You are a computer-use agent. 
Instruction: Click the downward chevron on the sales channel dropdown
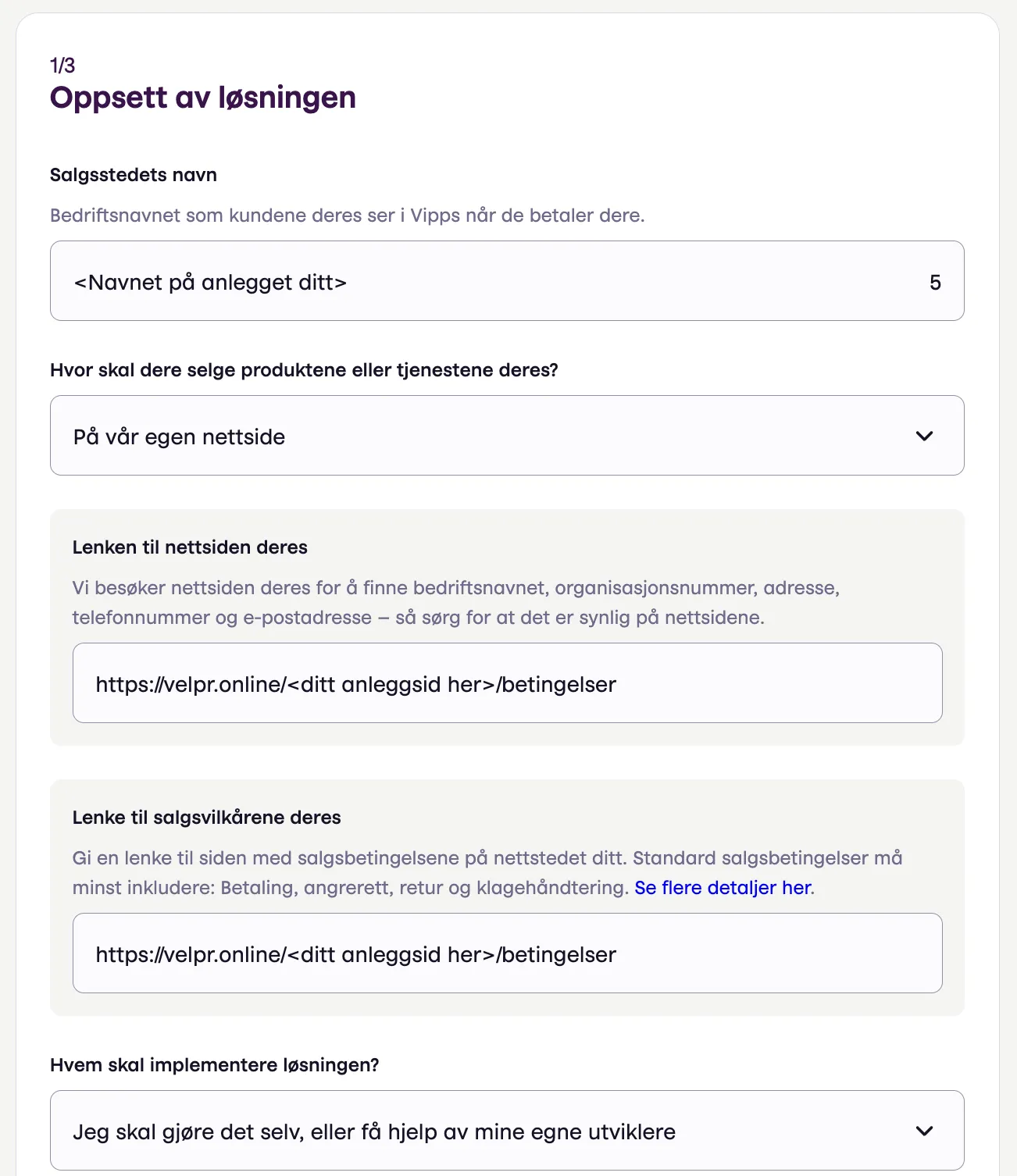(x=926, y=436)
